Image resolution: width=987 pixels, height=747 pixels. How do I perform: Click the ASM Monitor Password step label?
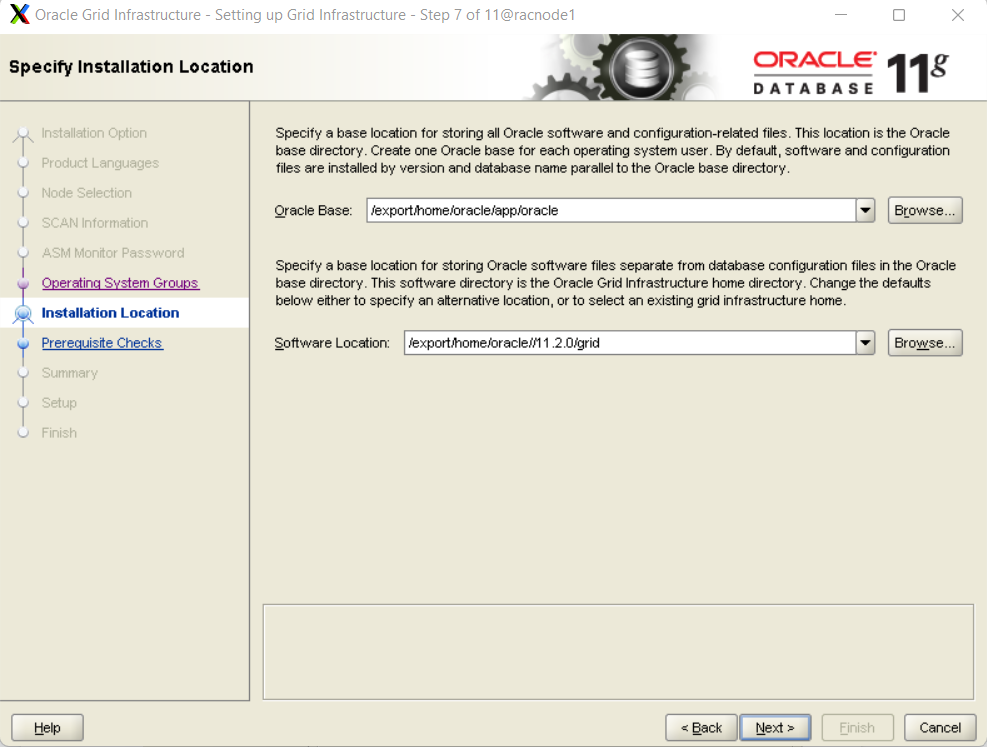113,253
